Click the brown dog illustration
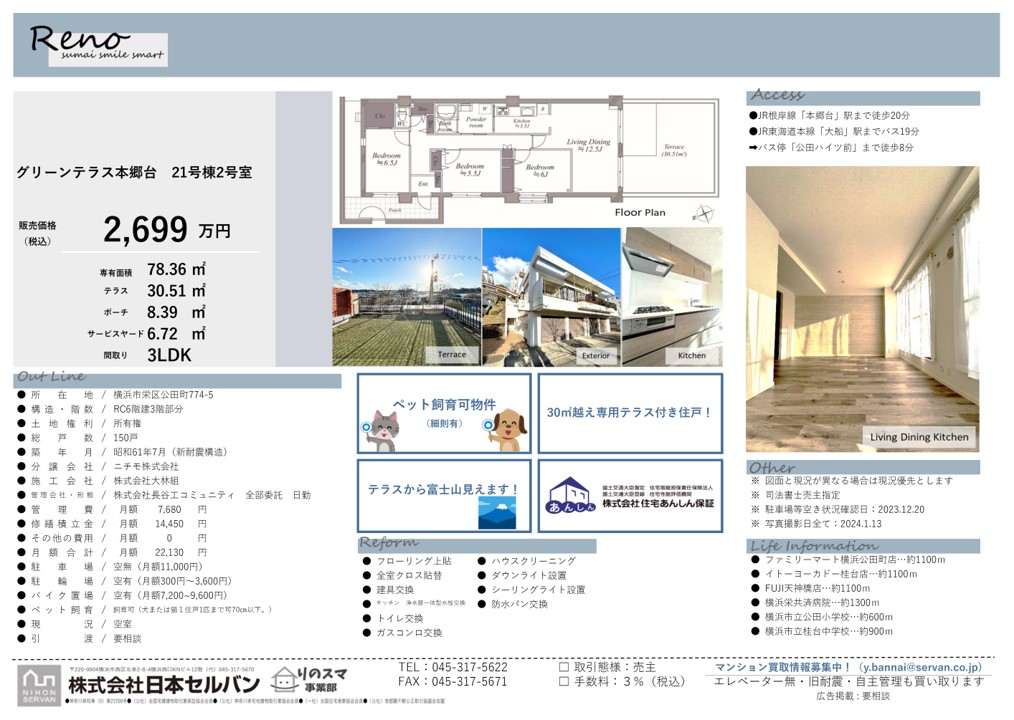 pyautogui.click(x=507, y=430)
